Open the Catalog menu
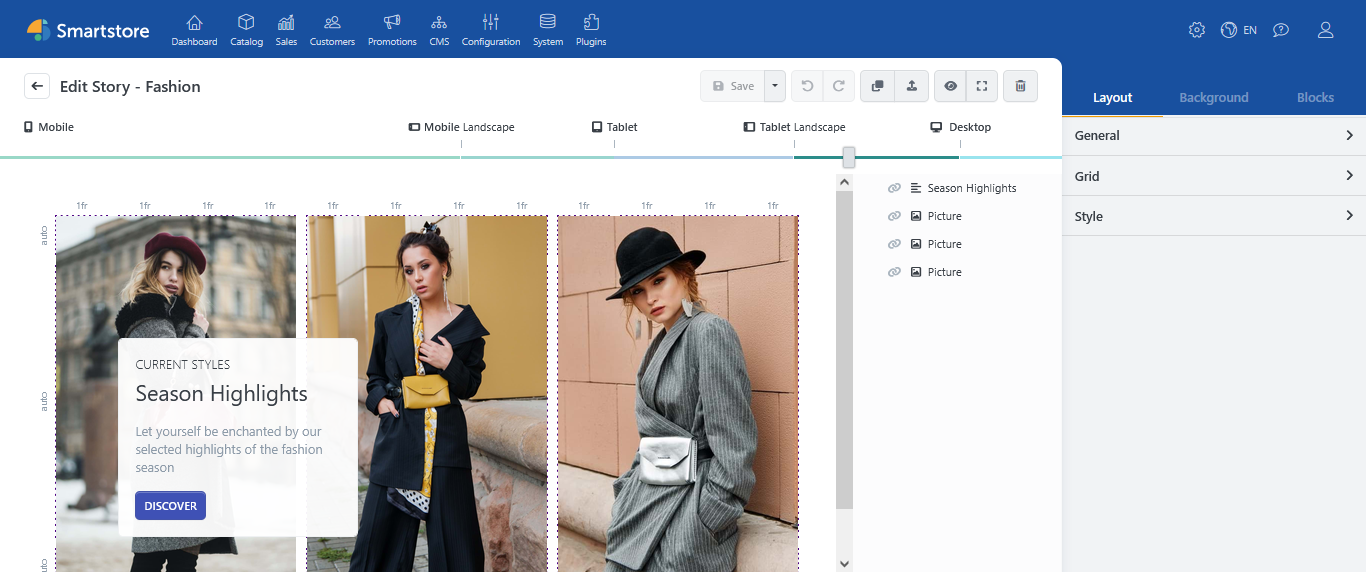1366x572 pixels. (x=246, y=30)
